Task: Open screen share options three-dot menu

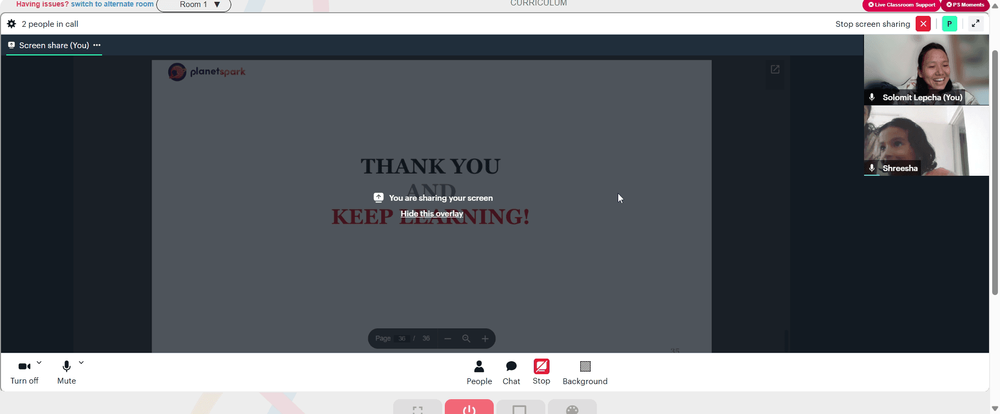Action: [x=97, y=45]
